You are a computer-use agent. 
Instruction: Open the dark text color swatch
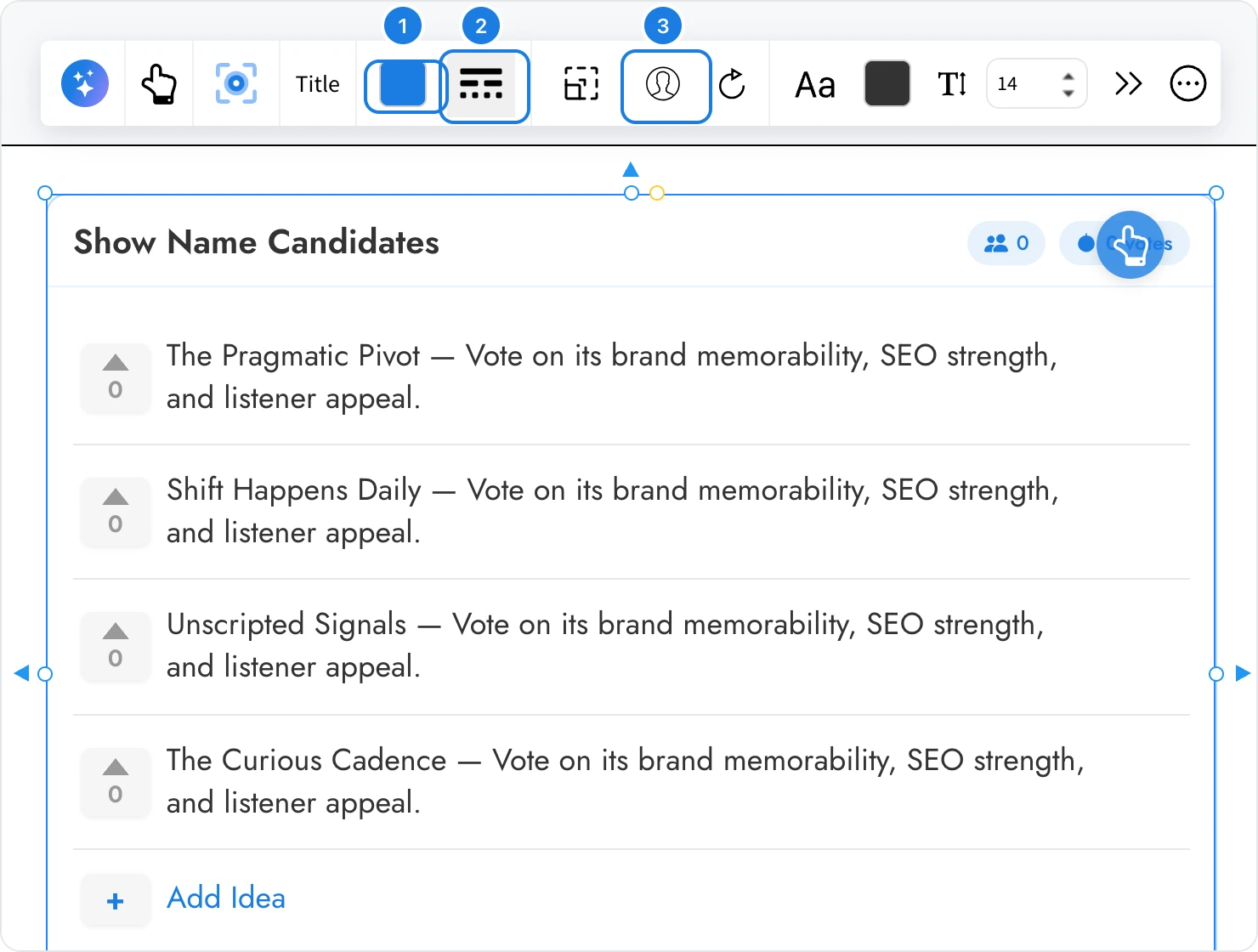pyautogui.click(x=887, y=83)
